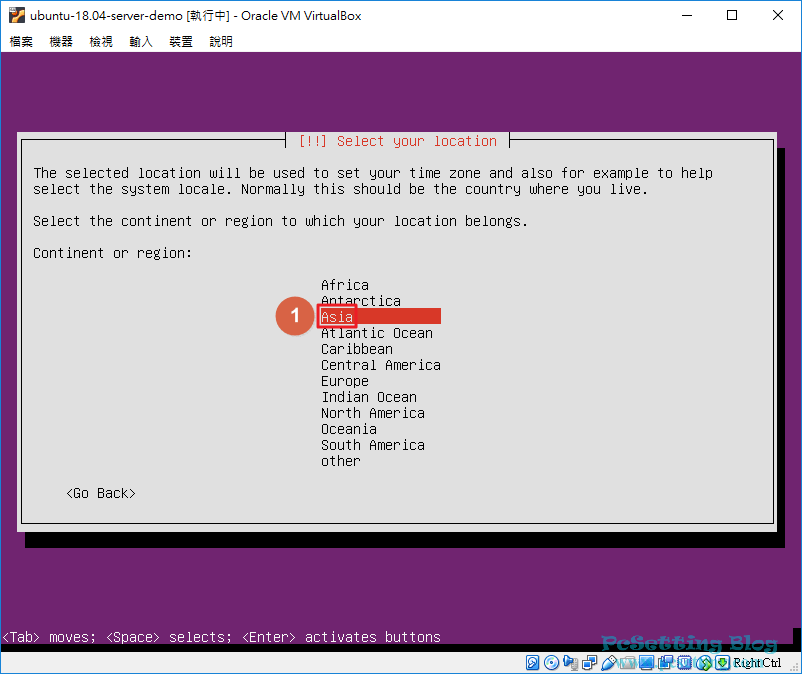
Task: Click the USB devices status icon
Action: point(609,663)
